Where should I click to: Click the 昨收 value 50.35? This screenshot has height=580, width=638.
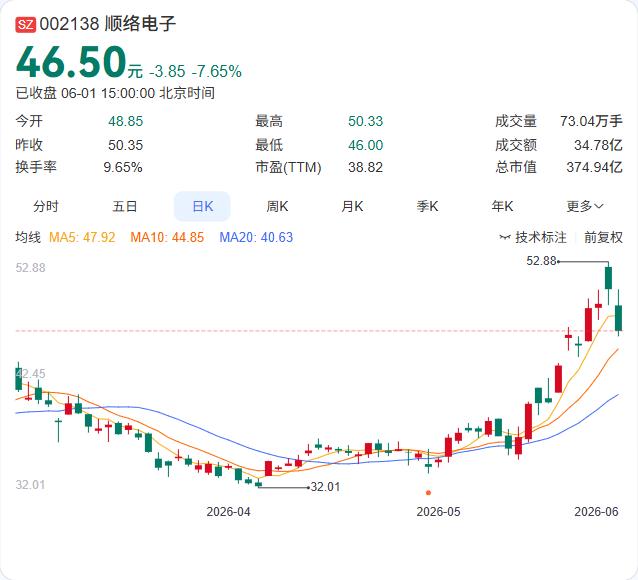[125, 145]
